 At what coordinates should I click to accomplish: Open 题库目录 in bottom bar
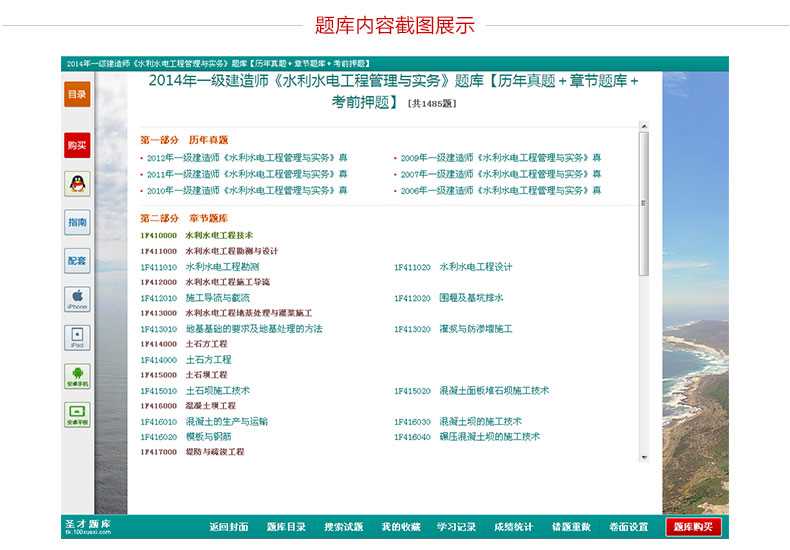click(x=286, y=527)
